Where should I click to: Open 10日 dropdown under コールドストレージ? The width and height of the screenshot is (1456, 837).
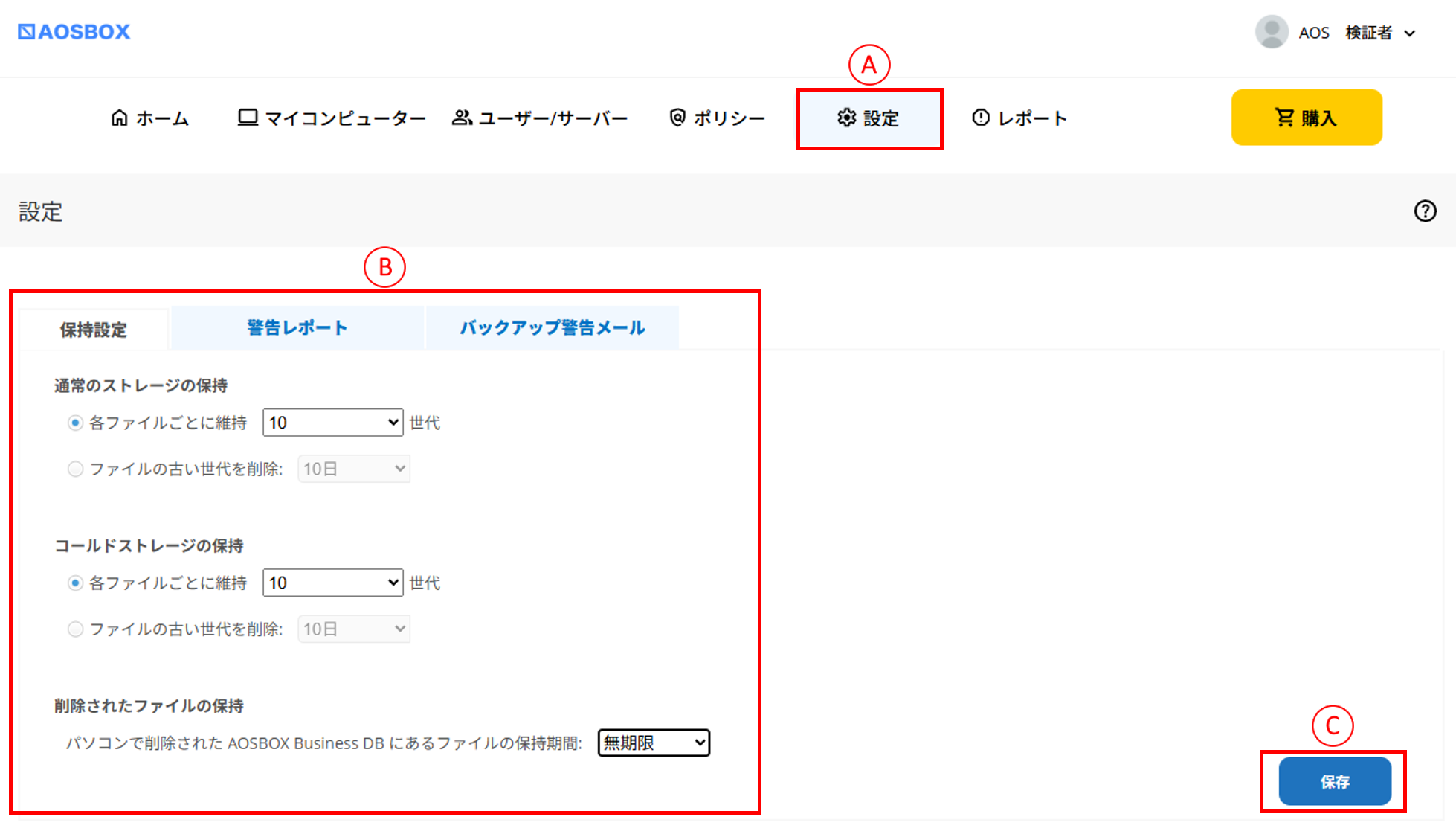[x=354, y=629]
